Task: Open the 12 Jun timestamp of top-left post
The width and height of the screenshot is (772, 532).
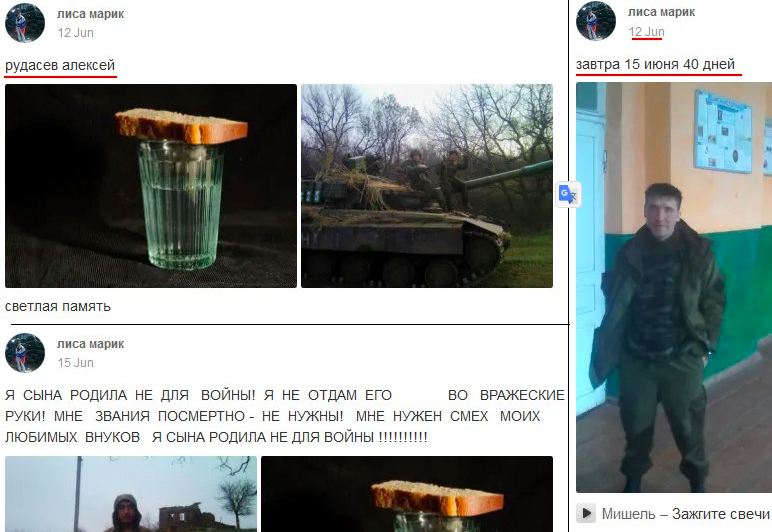Action: 75,33
